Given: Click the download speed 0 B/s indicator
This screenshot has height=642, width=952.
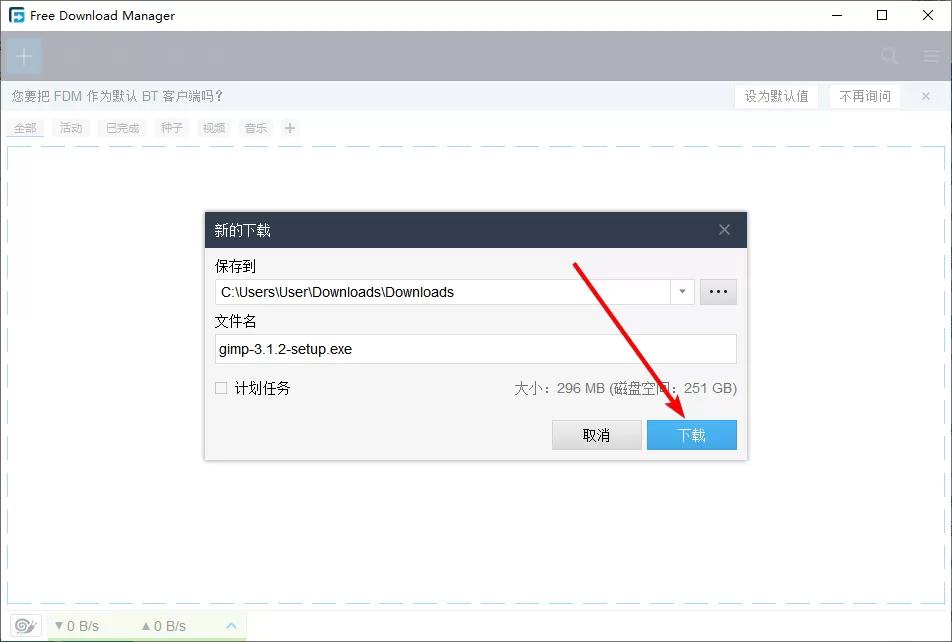Looking at the screenshot, I should click(76, 626).
